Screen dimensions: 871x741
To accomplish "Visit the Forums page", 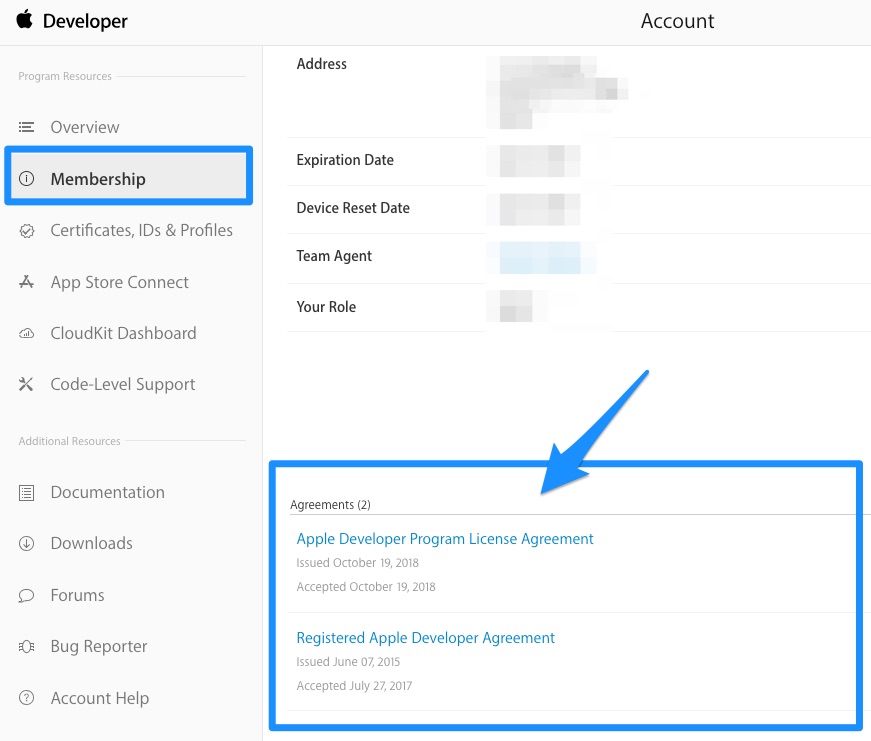I will [x=77, y=595].
